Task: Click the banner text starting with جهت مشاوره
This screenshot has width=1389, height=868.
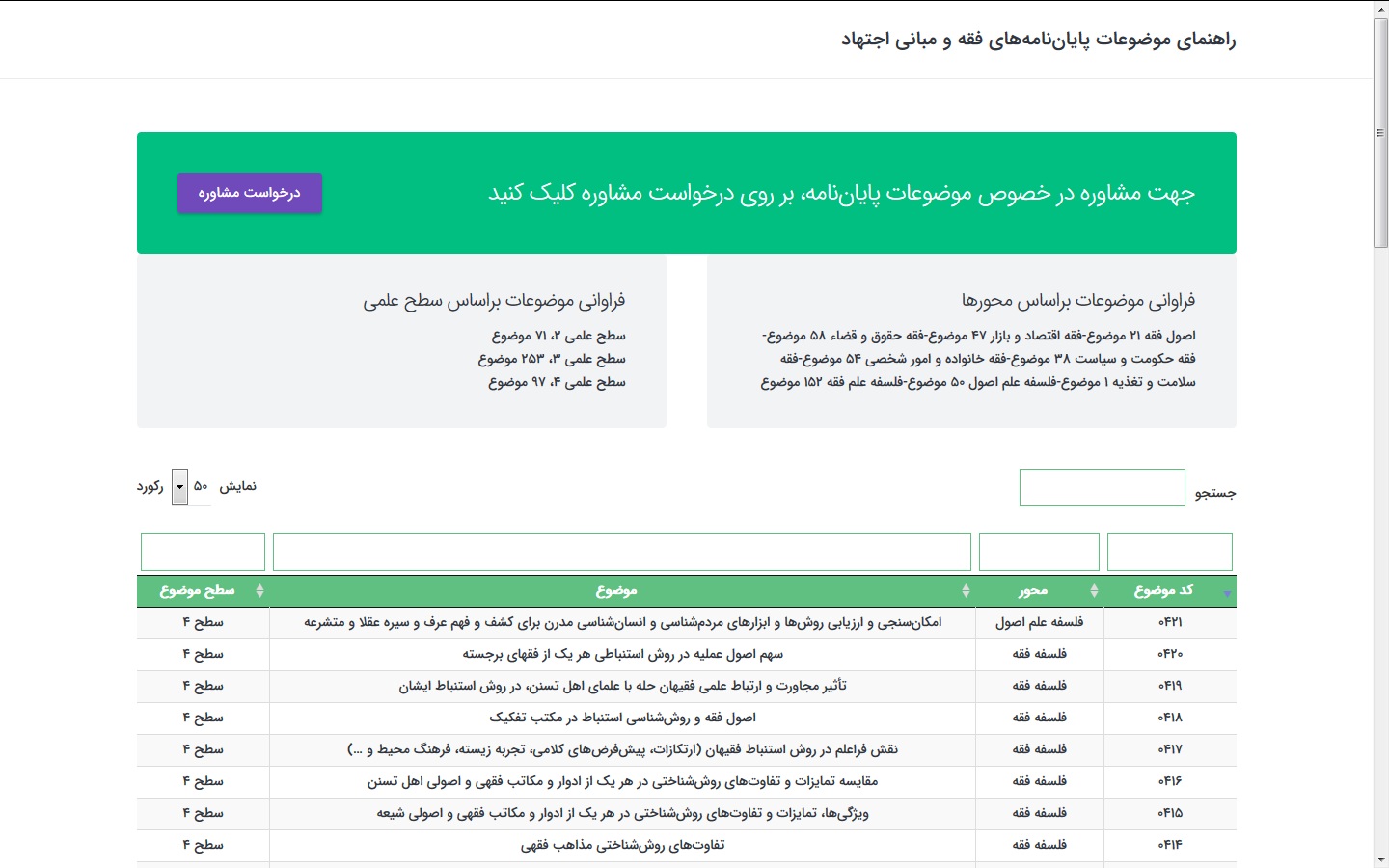Action: coord(842,194)
